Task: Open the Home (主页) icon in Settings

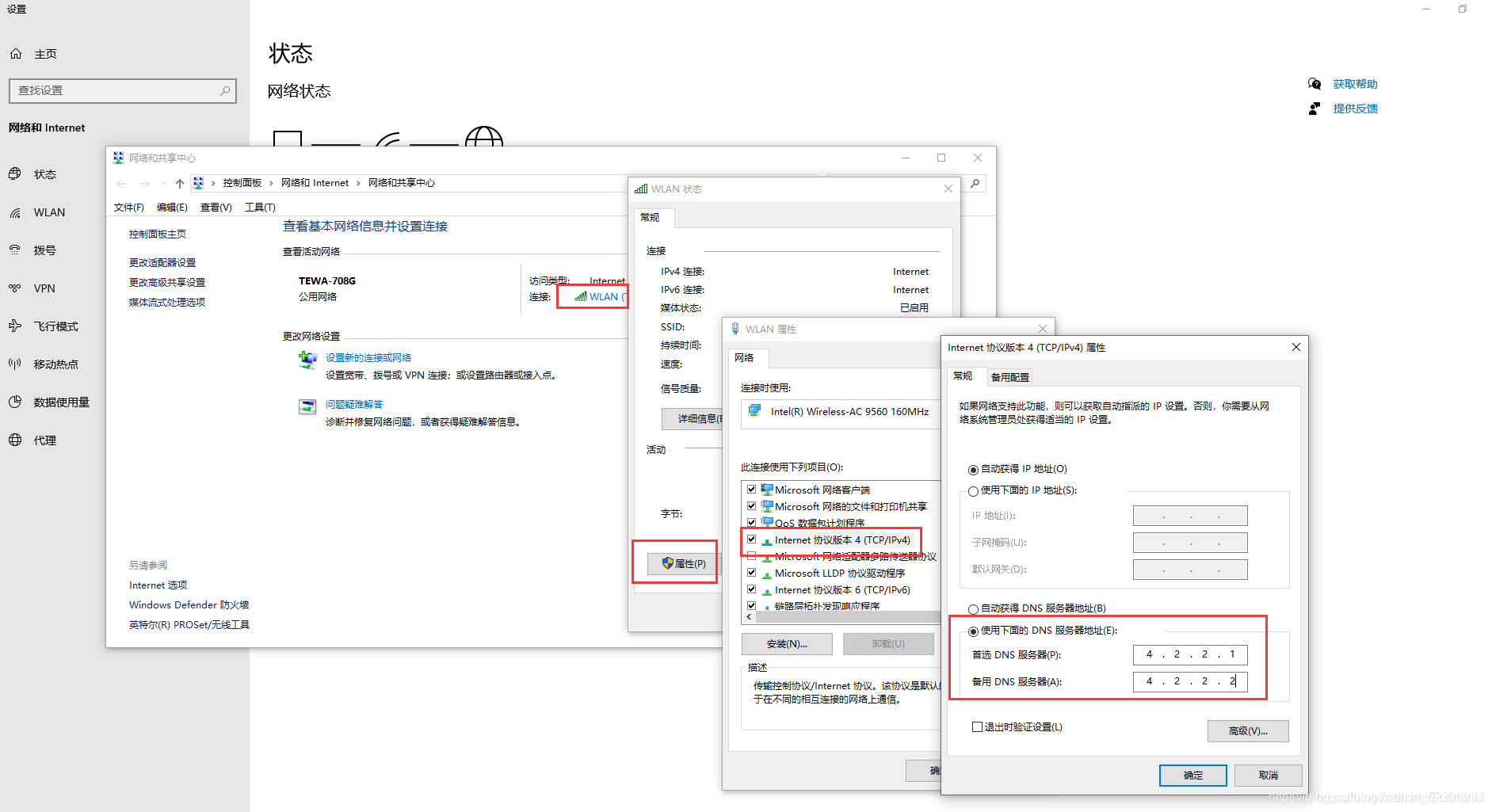Action: 15,54
